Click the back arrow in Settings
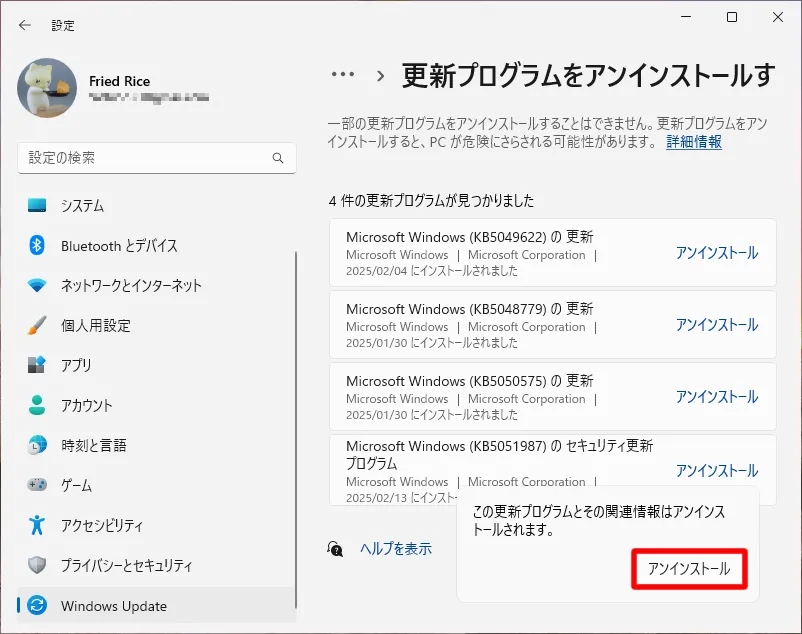Screen dimensions: 802x634 25,25
